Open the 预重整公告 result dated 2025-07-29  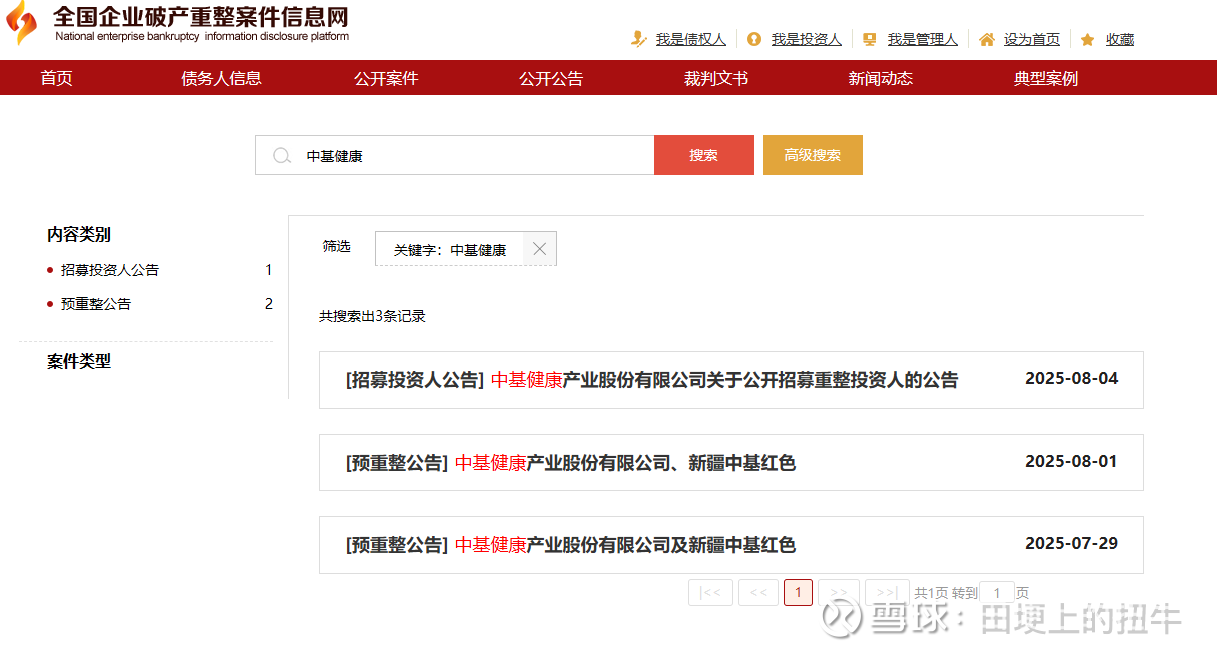[731, 545]
